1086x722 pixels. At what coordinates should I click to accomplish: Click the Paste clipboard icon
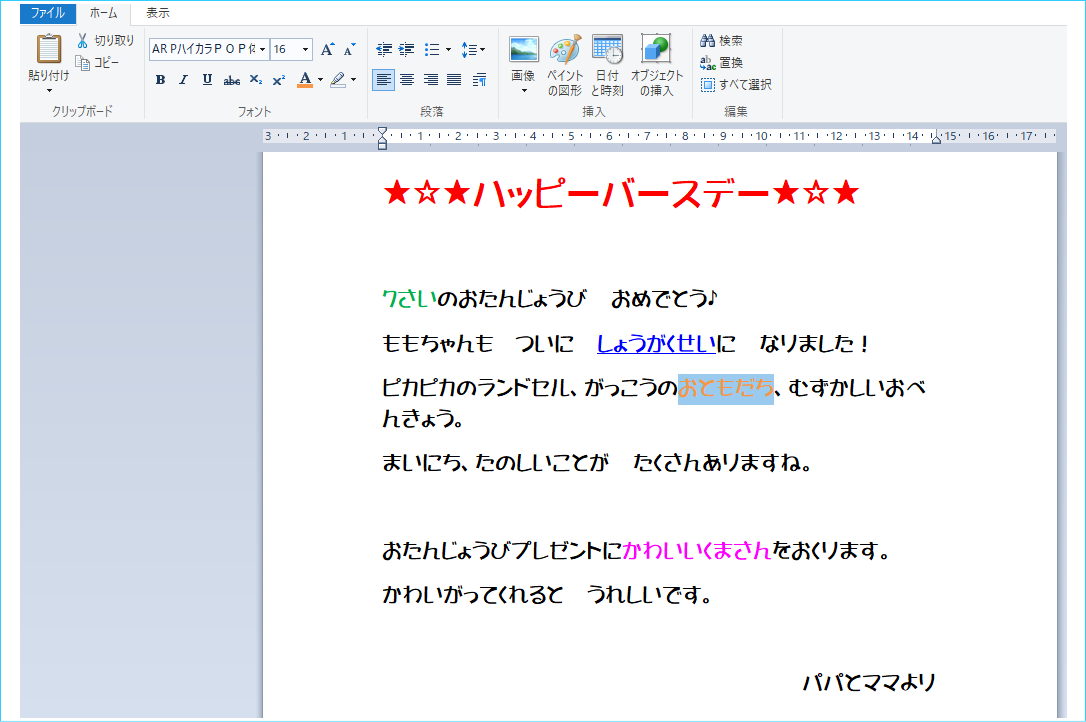pos(48,50)
